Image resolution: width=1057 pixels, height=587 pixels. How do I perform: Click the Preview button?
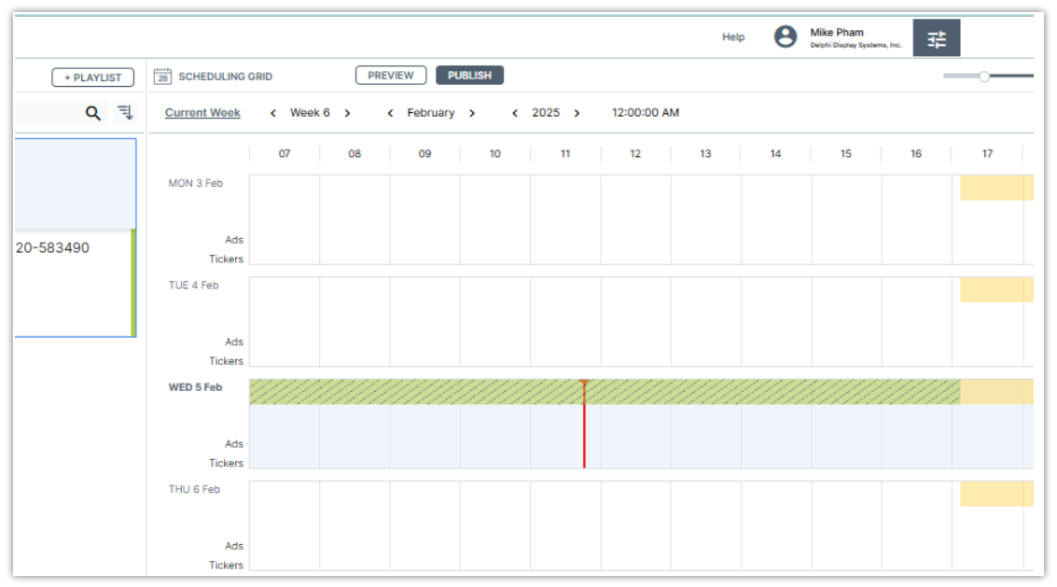click(x=391, y=76)
